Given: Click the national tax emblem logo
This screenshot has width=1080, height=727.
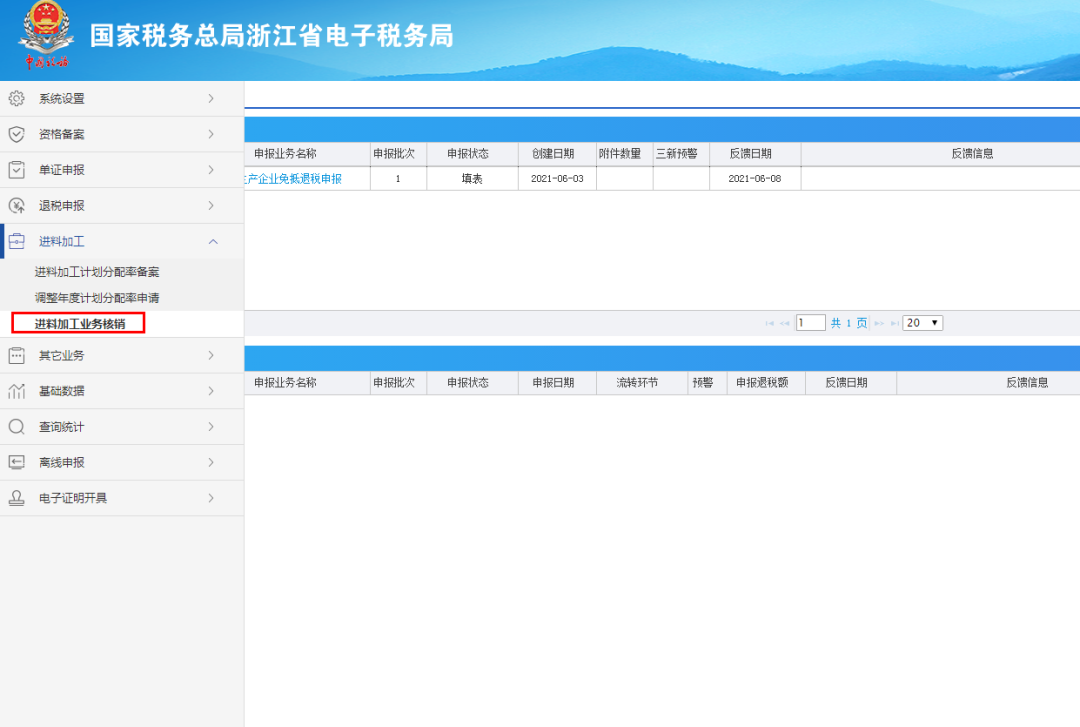Looking at the screenshot, I should coord(45,34).
